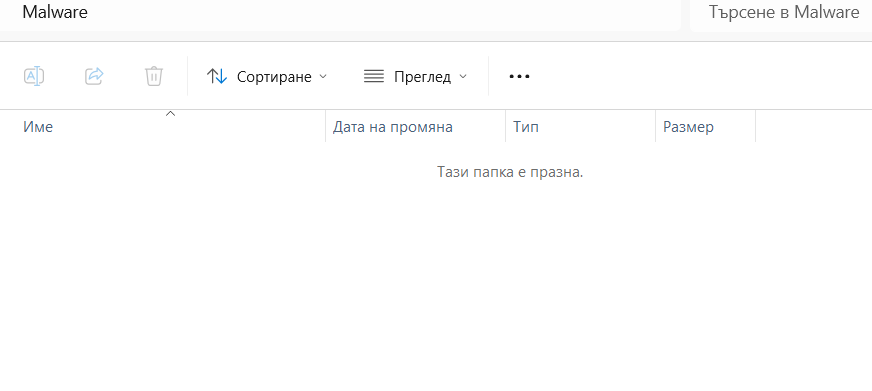
Task: Open the Сортиране sort dropdown
Action: coord(267,76)
